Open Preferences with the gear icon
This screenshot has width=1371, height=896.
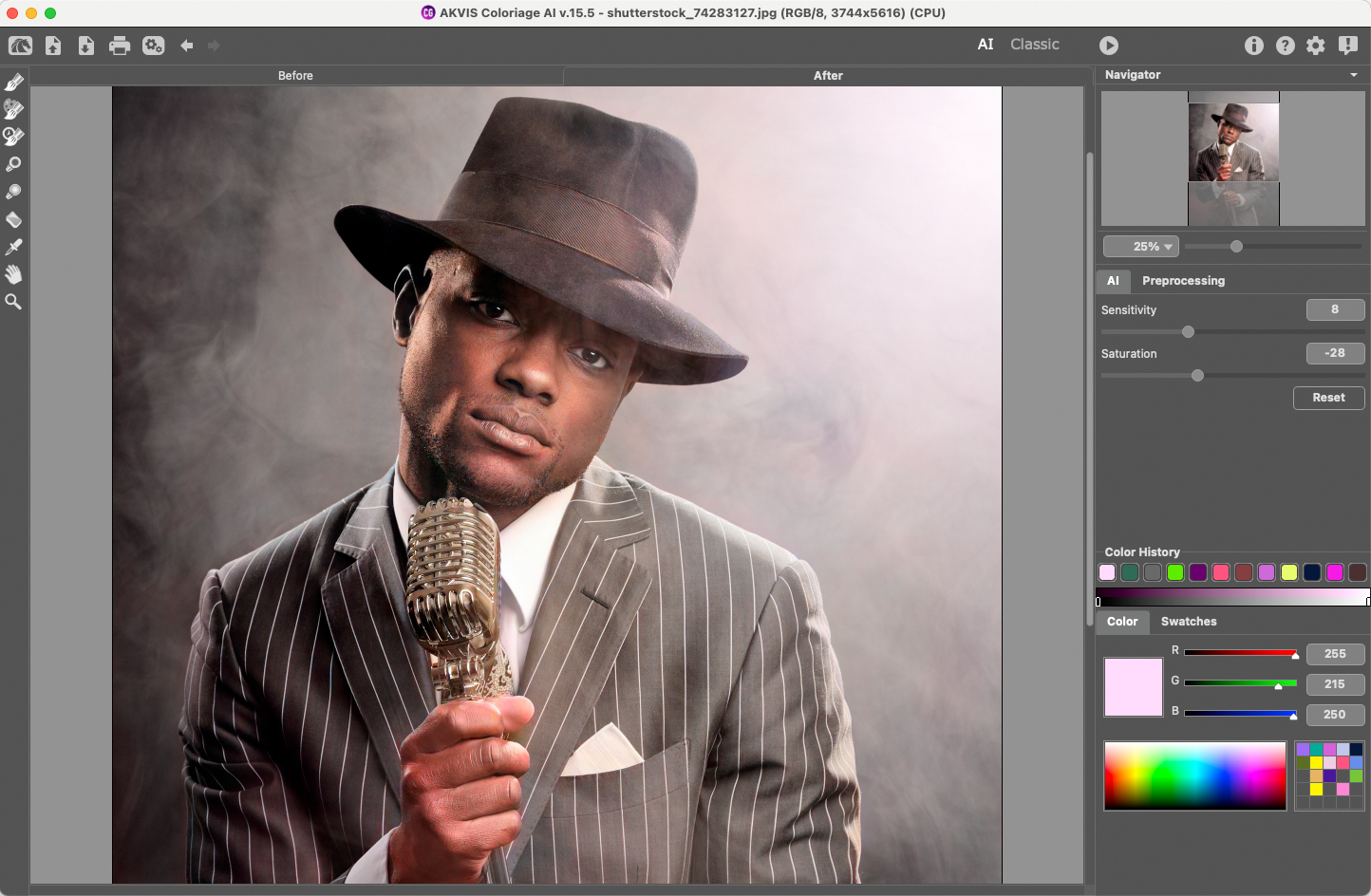1316,46
